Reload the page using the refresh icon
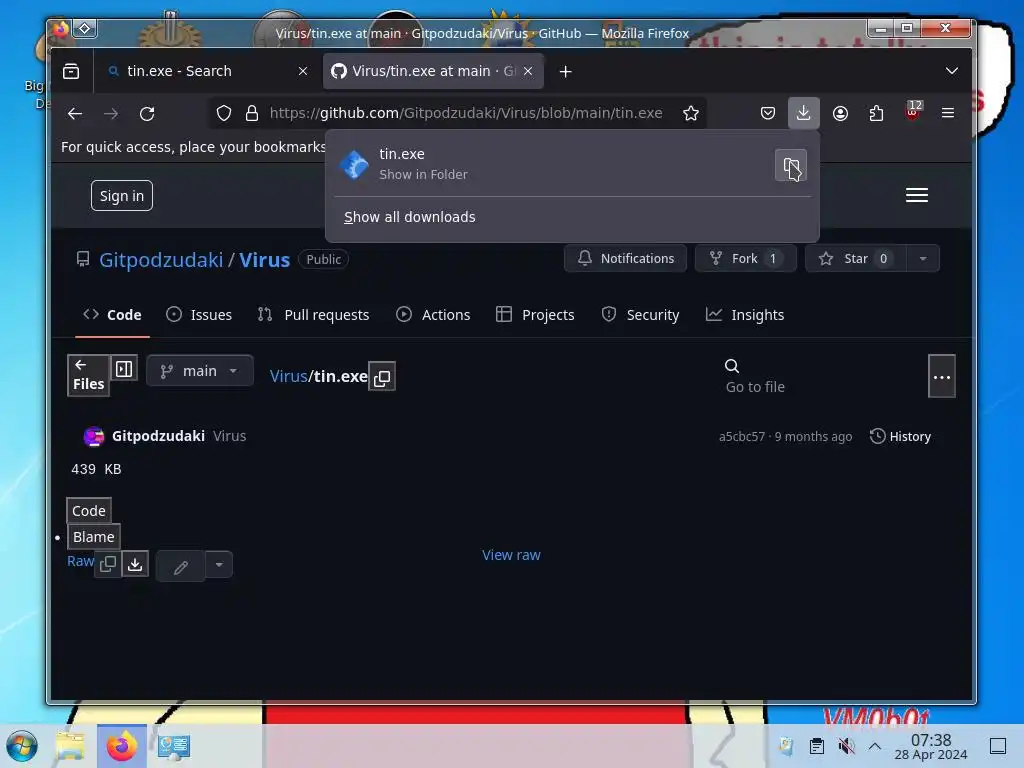Screen dimensions: 1024x768 click(147, 114)
